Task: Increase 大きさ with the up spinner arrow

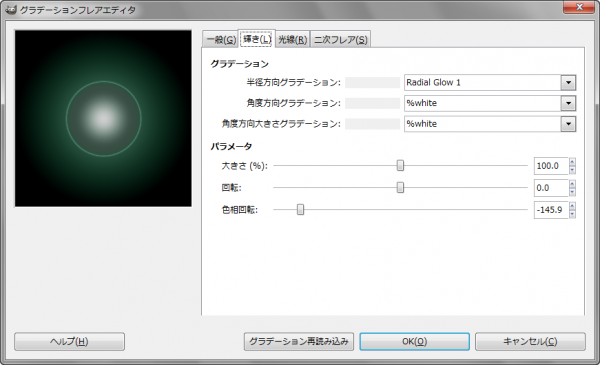Action: click(x=572, y=162)
